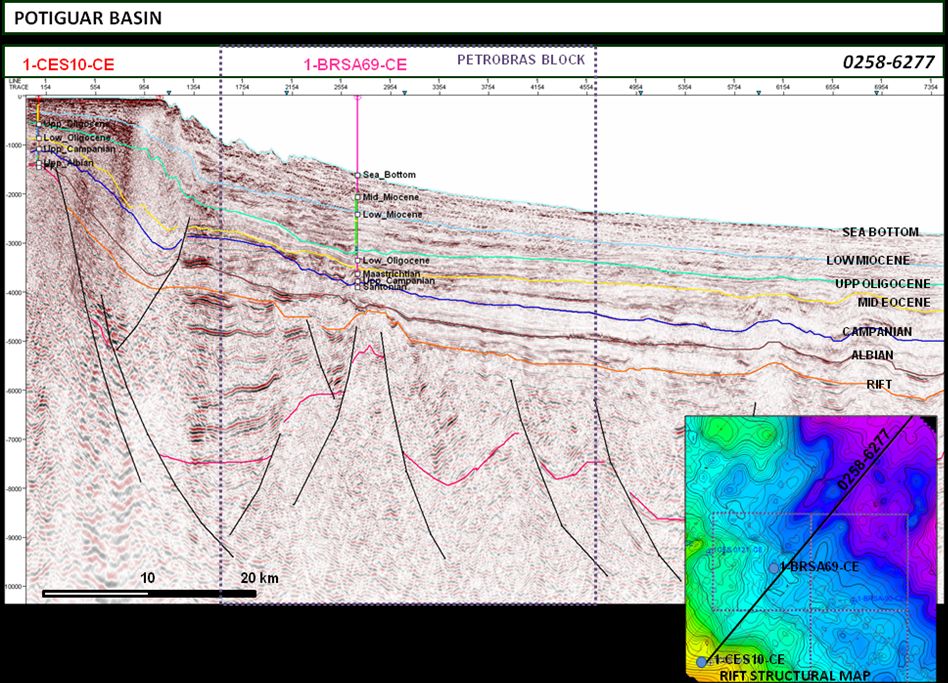Click the 1-CES10-CE well circle on the map
The height and width of the screenshot is (683, 948).
(702, 661)
